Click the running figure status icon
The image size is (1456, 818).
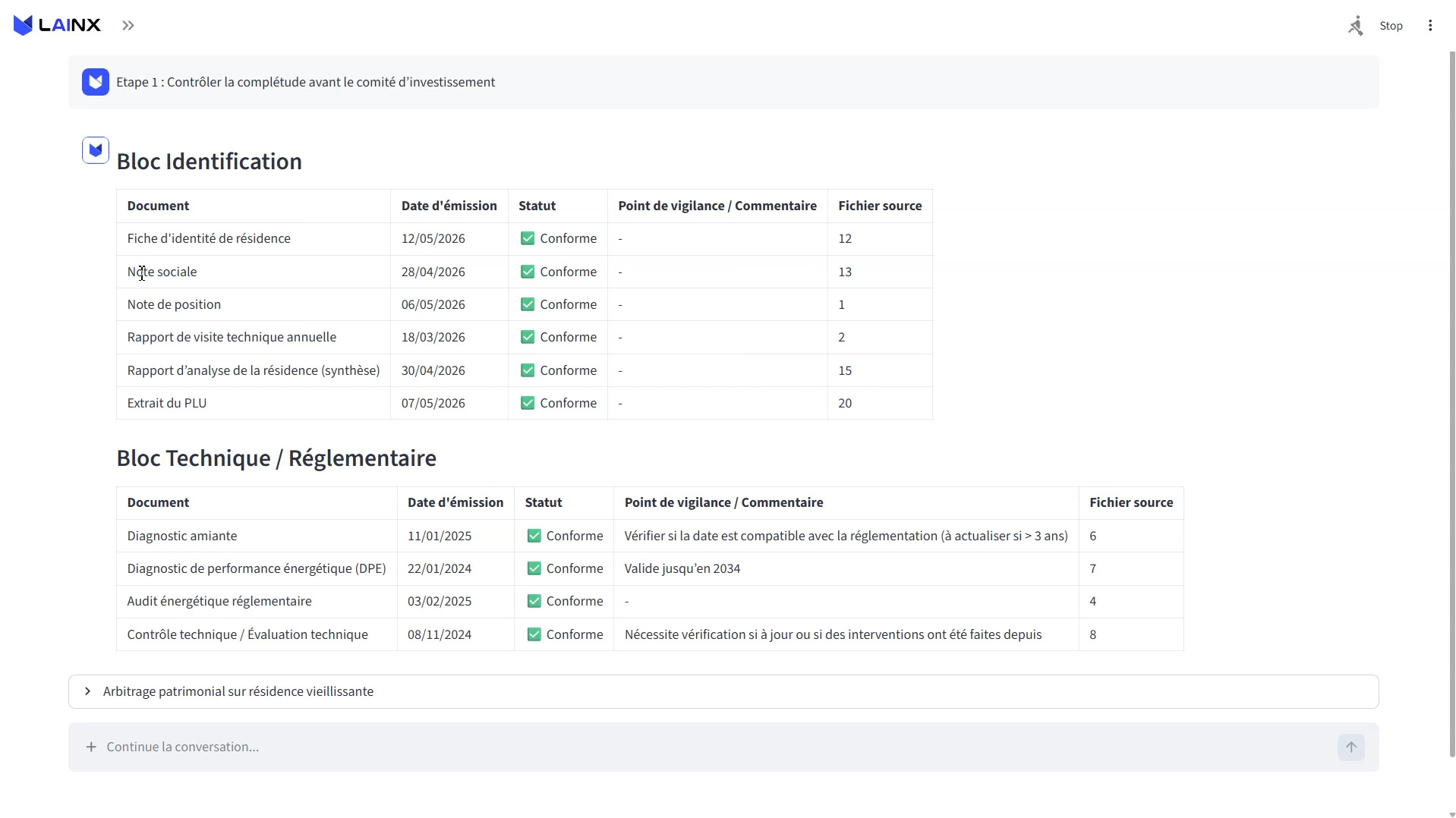point(1356,26)
